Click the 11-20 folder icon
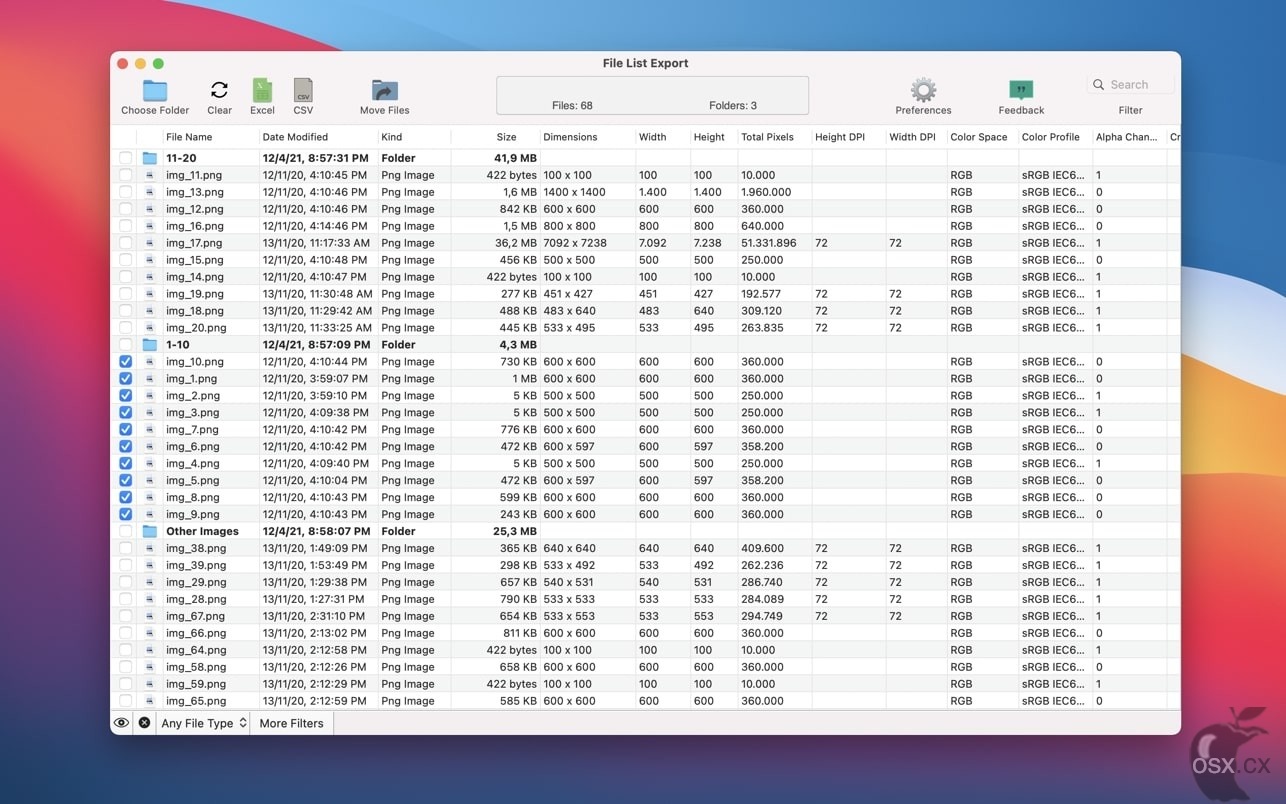Viewport: 1286px width, 804px height. (x=150, y=158)
